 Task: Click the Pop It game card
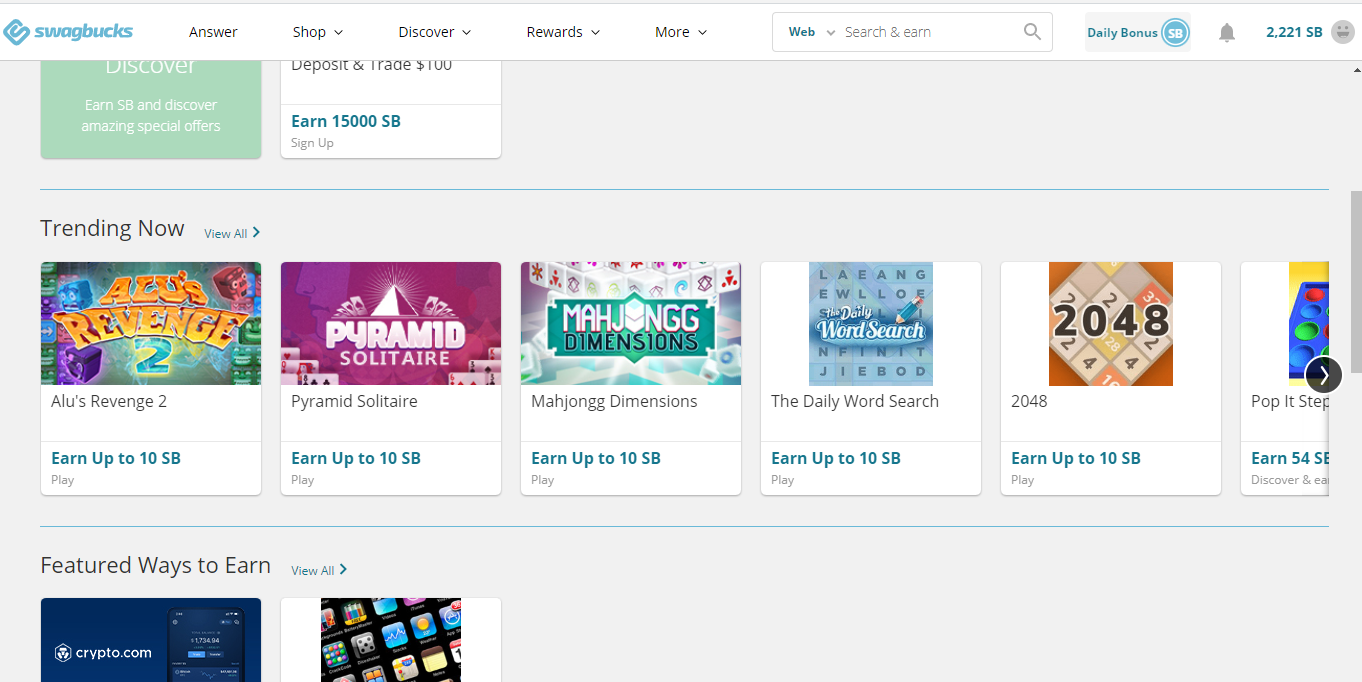[1285, 378]
